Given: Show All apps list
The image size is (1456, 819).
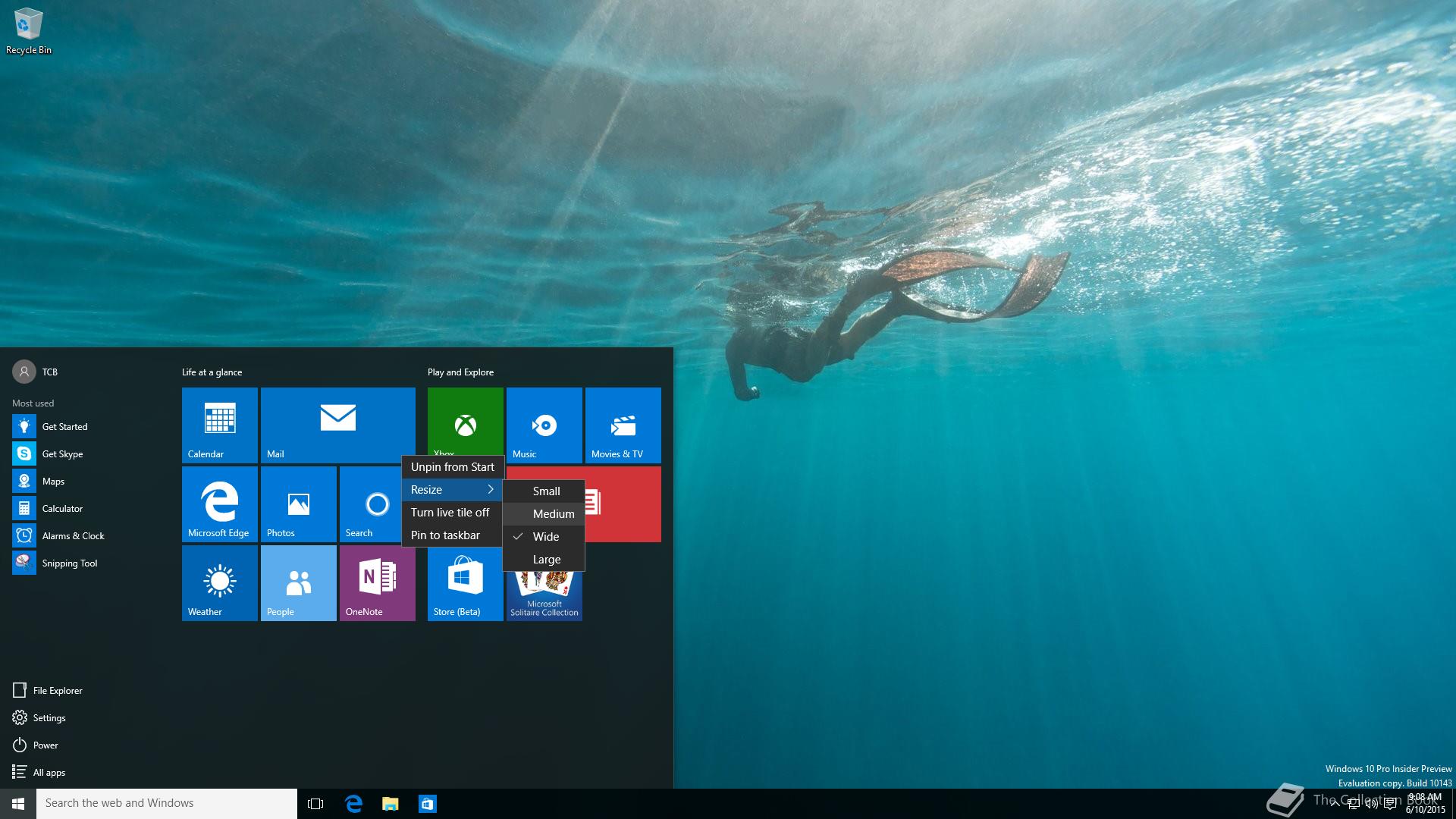Looking at the screenshot, I should point(39,773).
